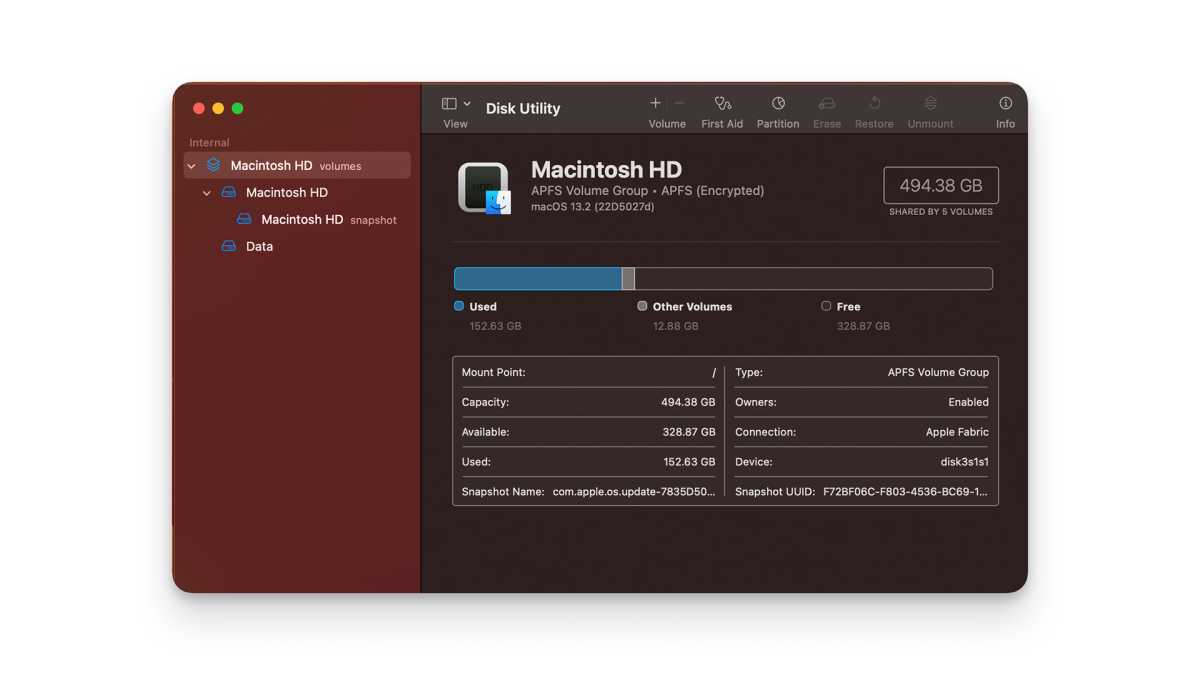
Task: Add a volume with the plus icon
Action: 655,103
